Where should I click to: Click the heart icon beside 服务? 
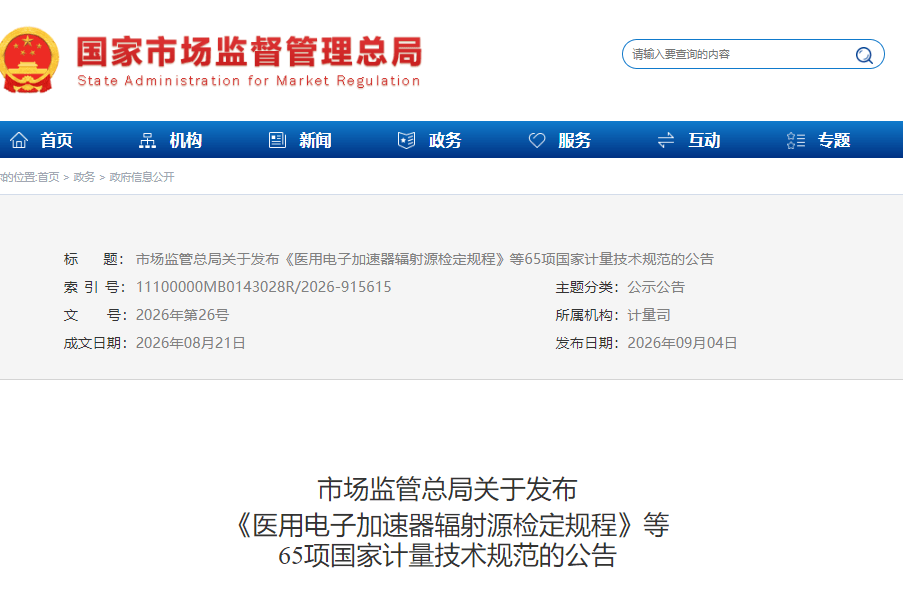(x=537, y=140)
